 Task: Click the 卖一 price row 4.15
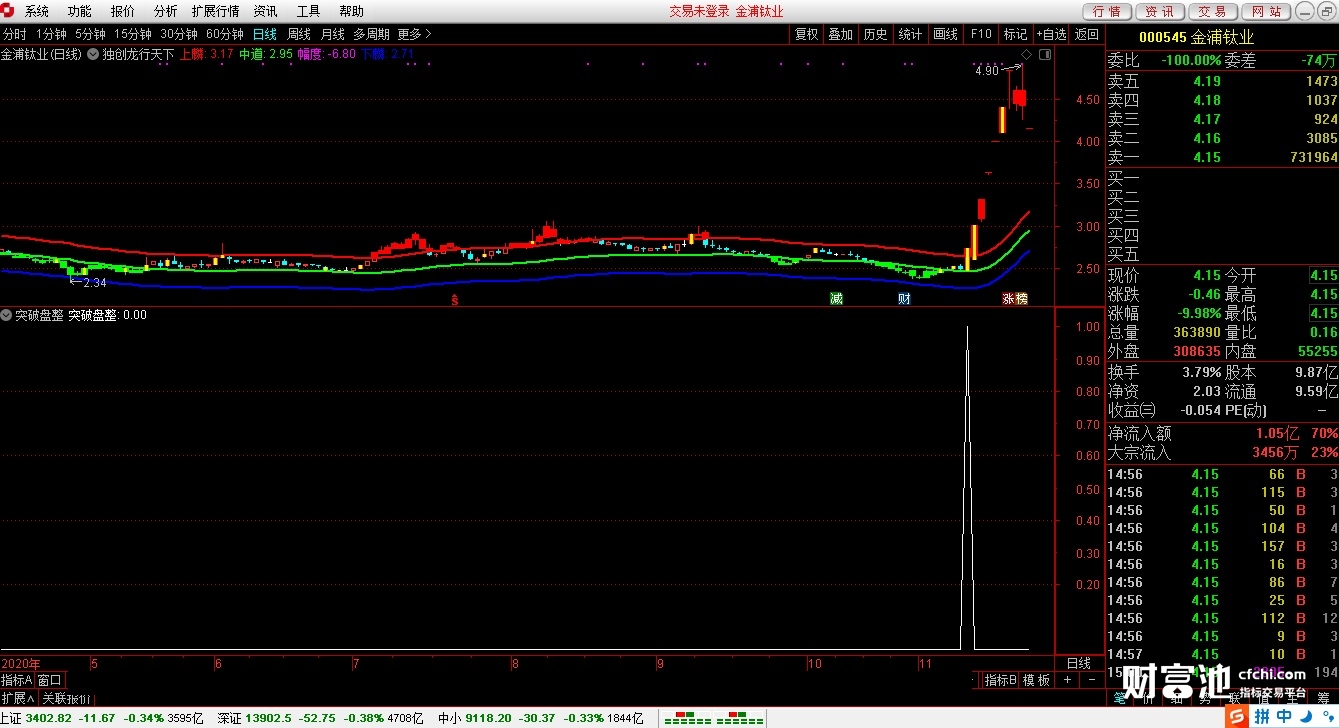(1222, 157)
